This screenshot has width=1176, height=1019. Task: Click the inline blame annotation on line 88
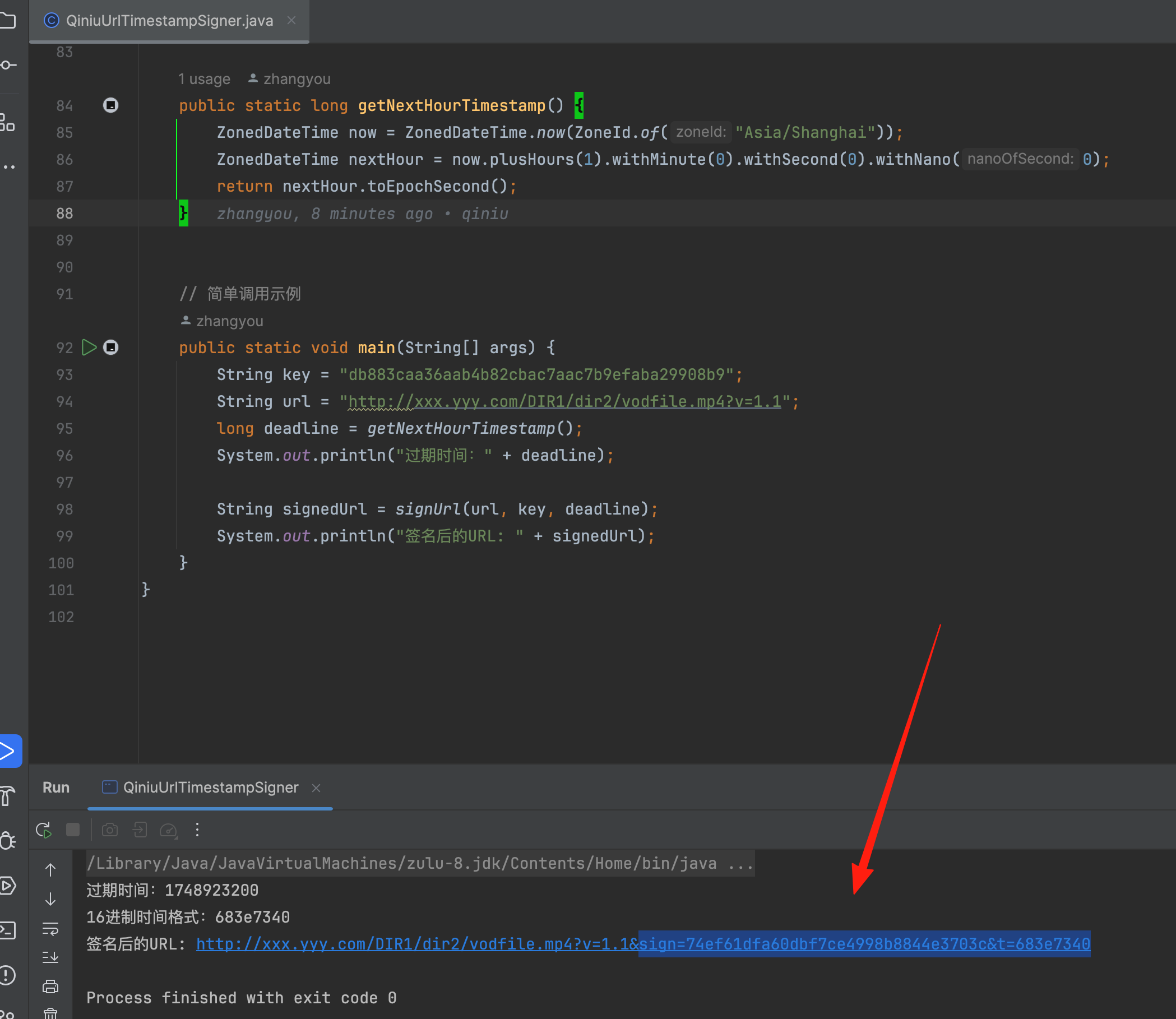[362, 213]
